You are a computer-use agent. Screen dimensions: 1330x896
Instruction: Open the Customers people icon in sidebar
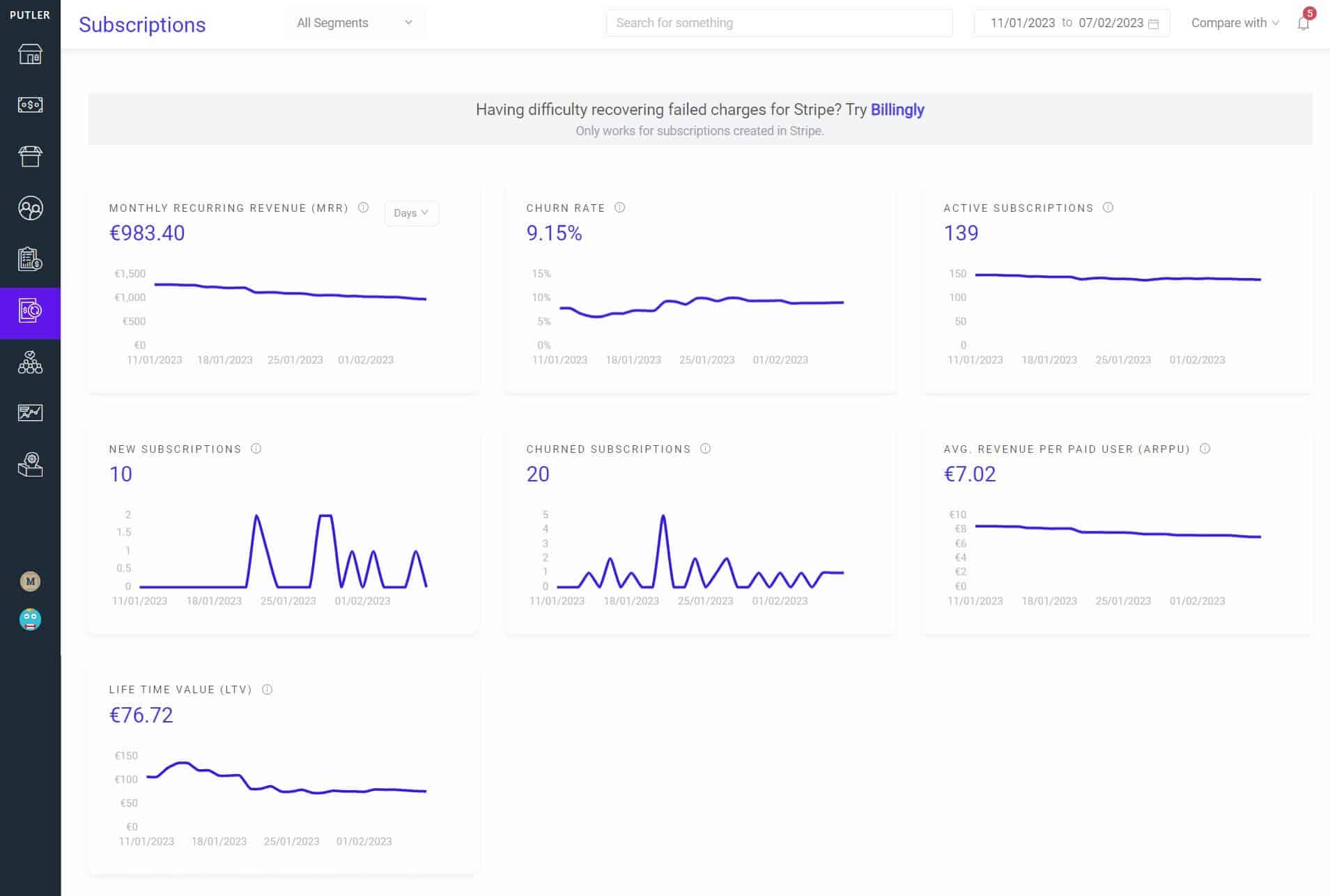[30, 208]
